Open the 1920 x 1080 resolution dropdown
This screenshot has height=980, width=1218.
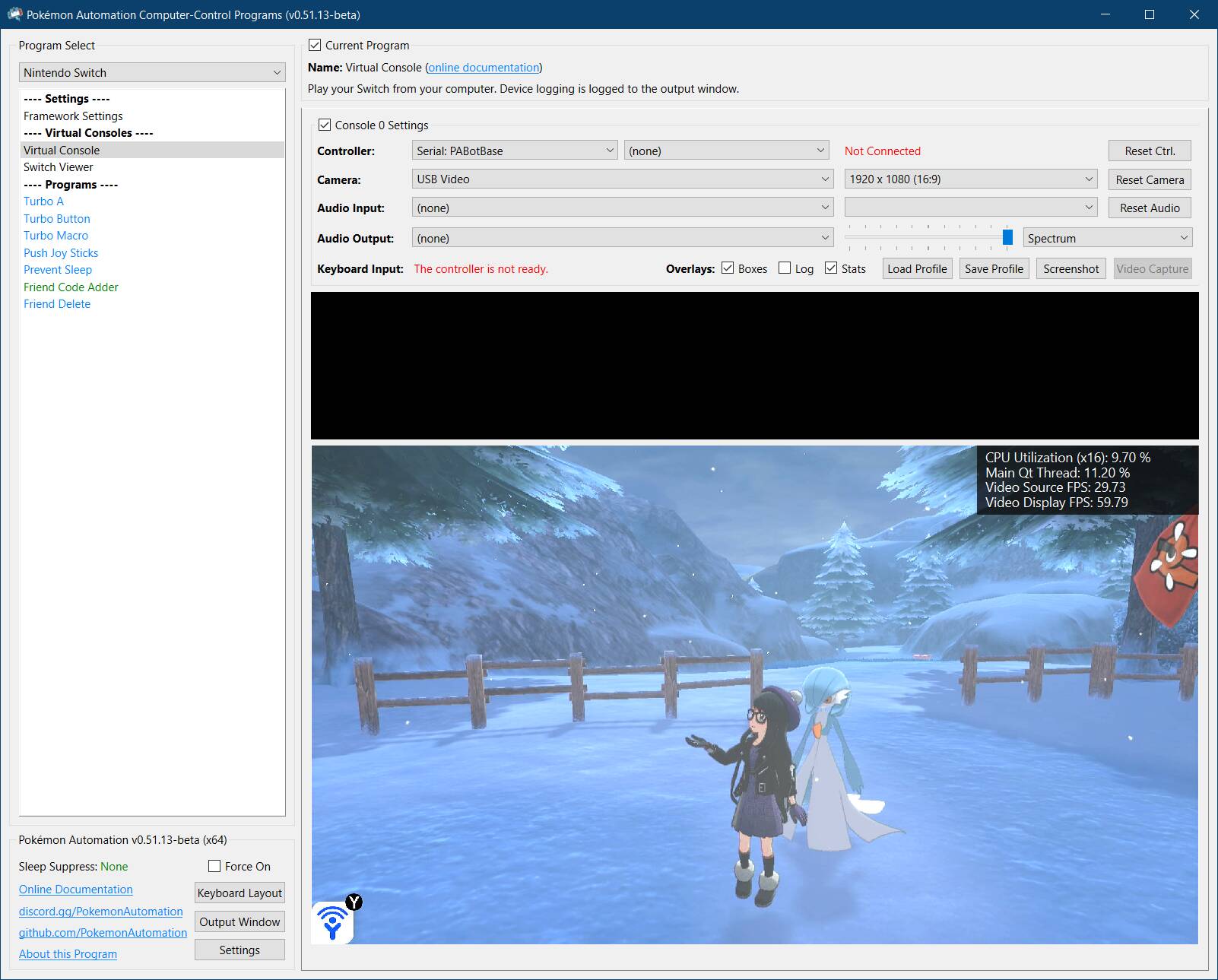point(970,179)
